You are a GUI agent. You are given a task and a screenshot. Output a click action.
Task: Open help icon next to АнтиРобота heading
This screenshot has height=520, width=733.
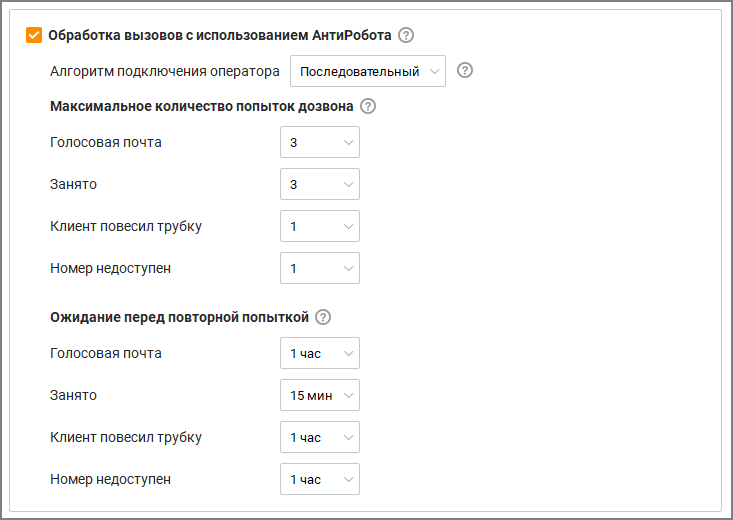(406, 35)
